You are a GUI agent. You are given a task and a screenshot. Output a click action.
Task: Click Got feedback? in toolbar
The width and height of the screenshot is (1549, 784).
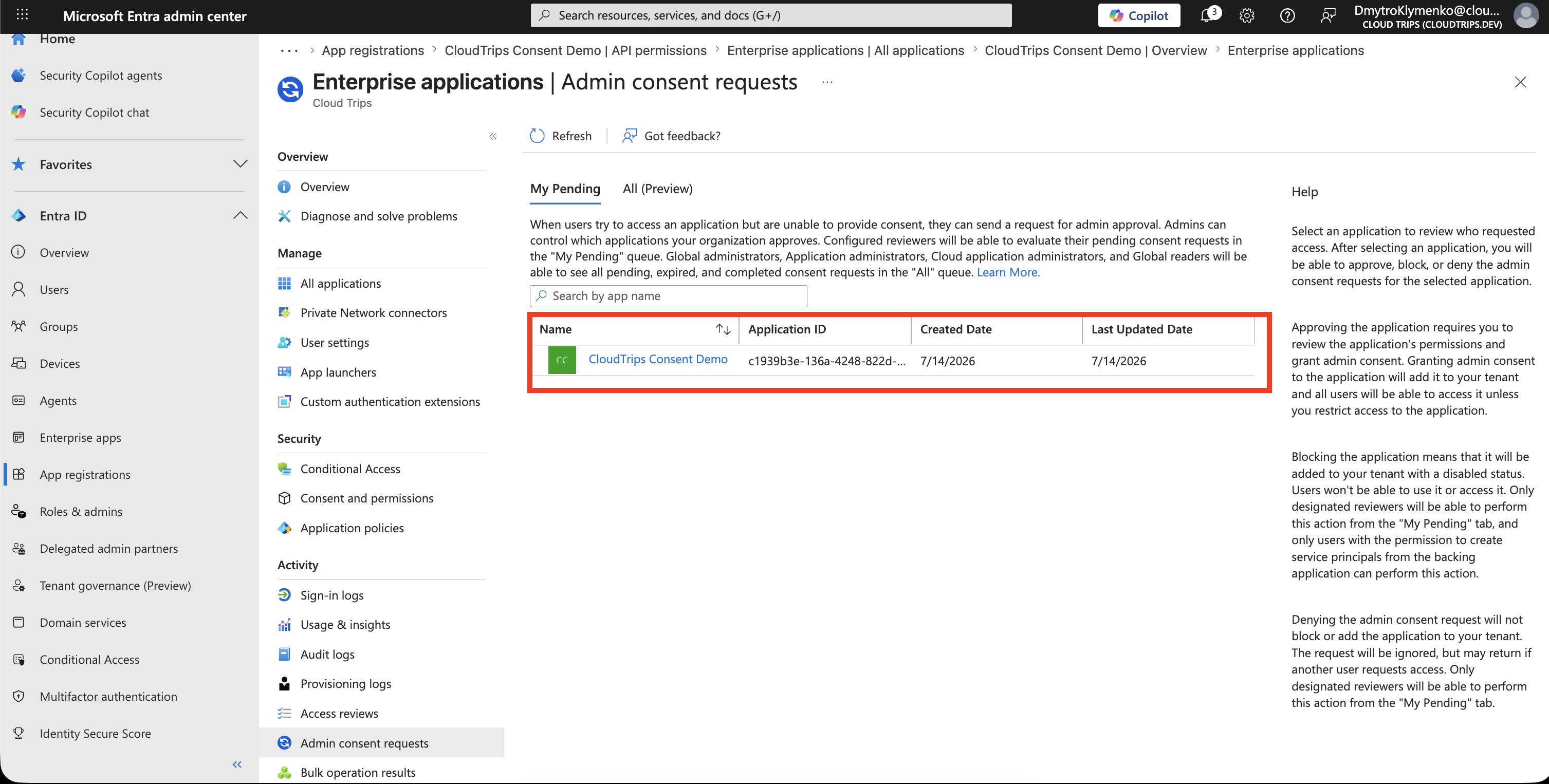[x=671, y=136]
